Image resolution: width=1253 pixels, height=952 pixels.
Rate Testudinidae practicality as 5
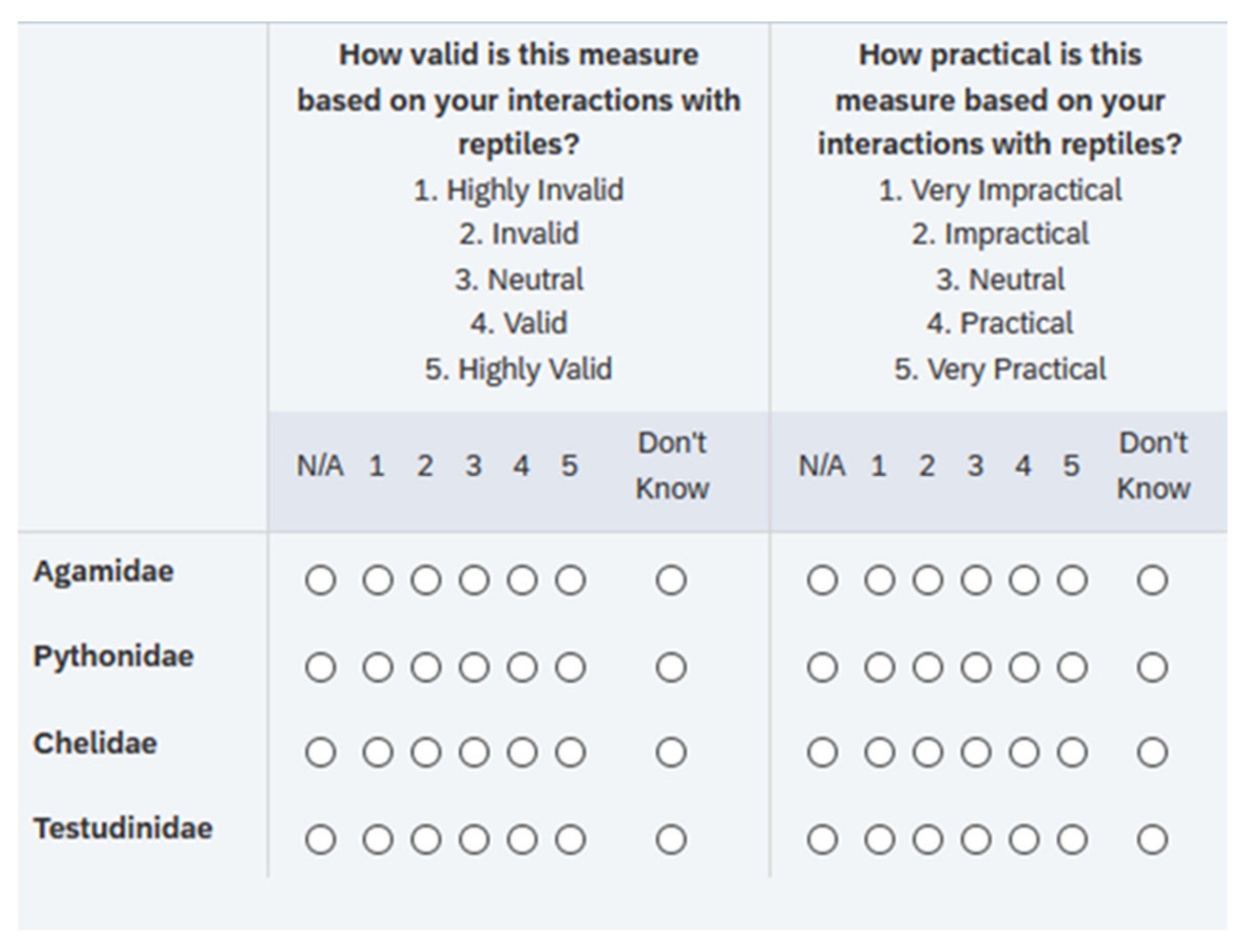1072,839
